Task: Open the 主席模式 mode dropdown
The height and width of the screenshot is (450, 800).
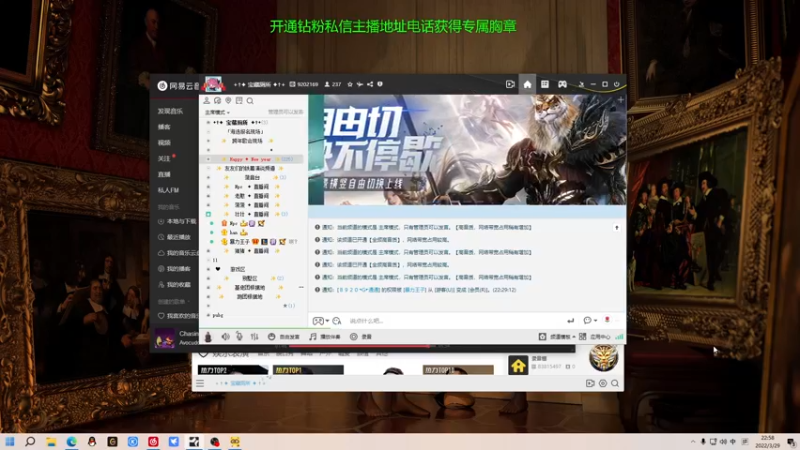Action: [x=217, y=112]
